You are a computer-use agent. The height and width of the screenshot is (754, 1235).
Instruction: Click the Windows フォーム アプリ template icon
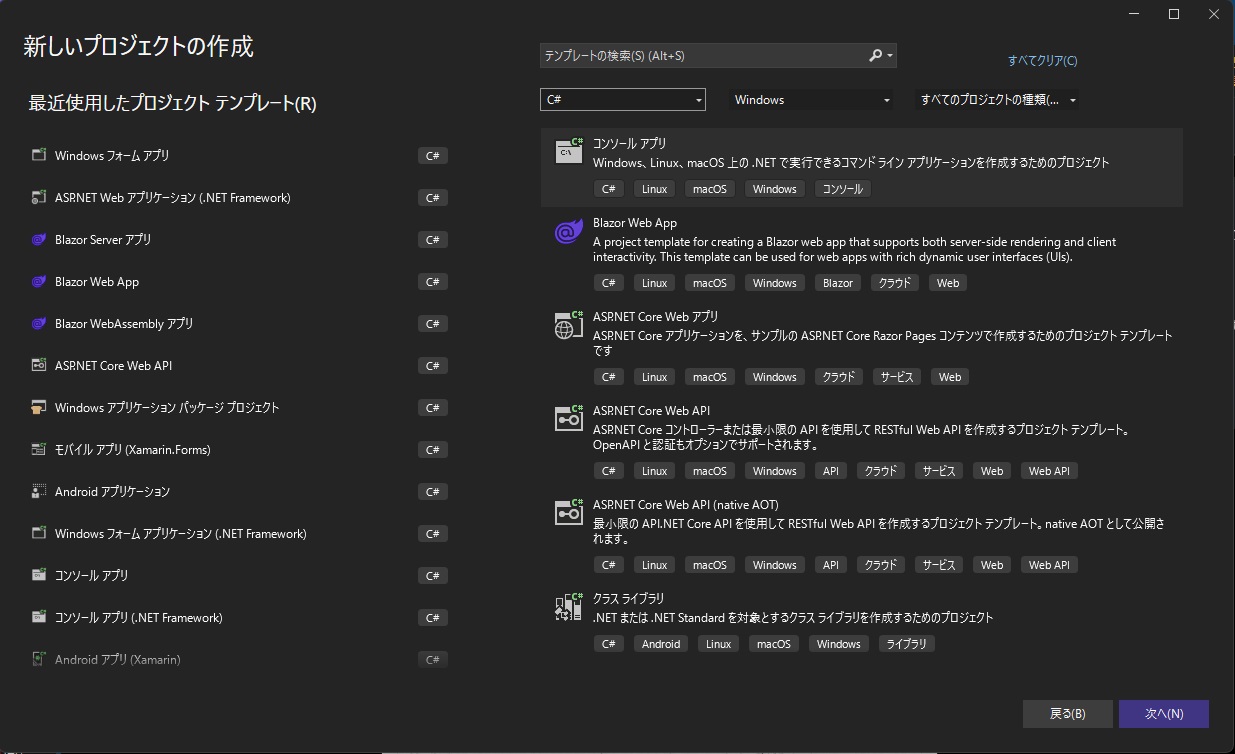(x=39, y=155)
